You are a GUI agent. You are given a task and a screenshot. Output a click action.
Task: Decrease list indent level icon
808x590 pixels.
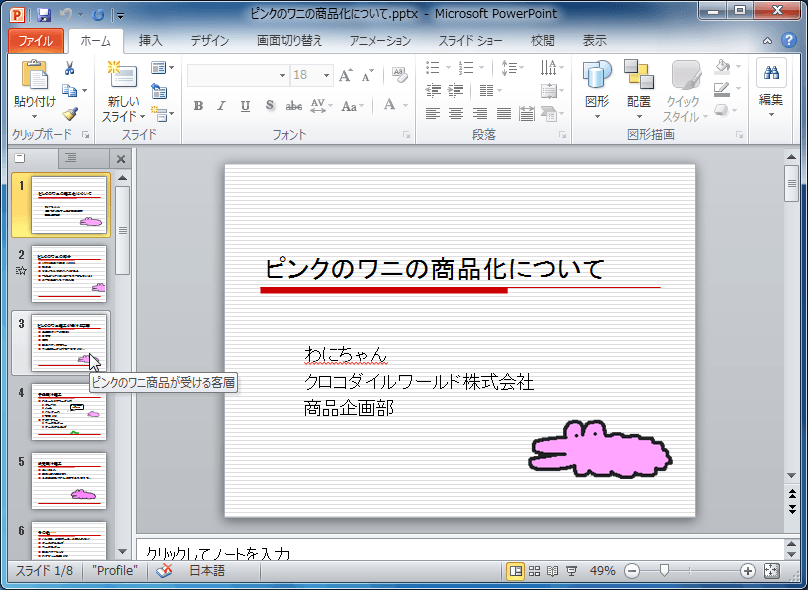coord(433,91)
